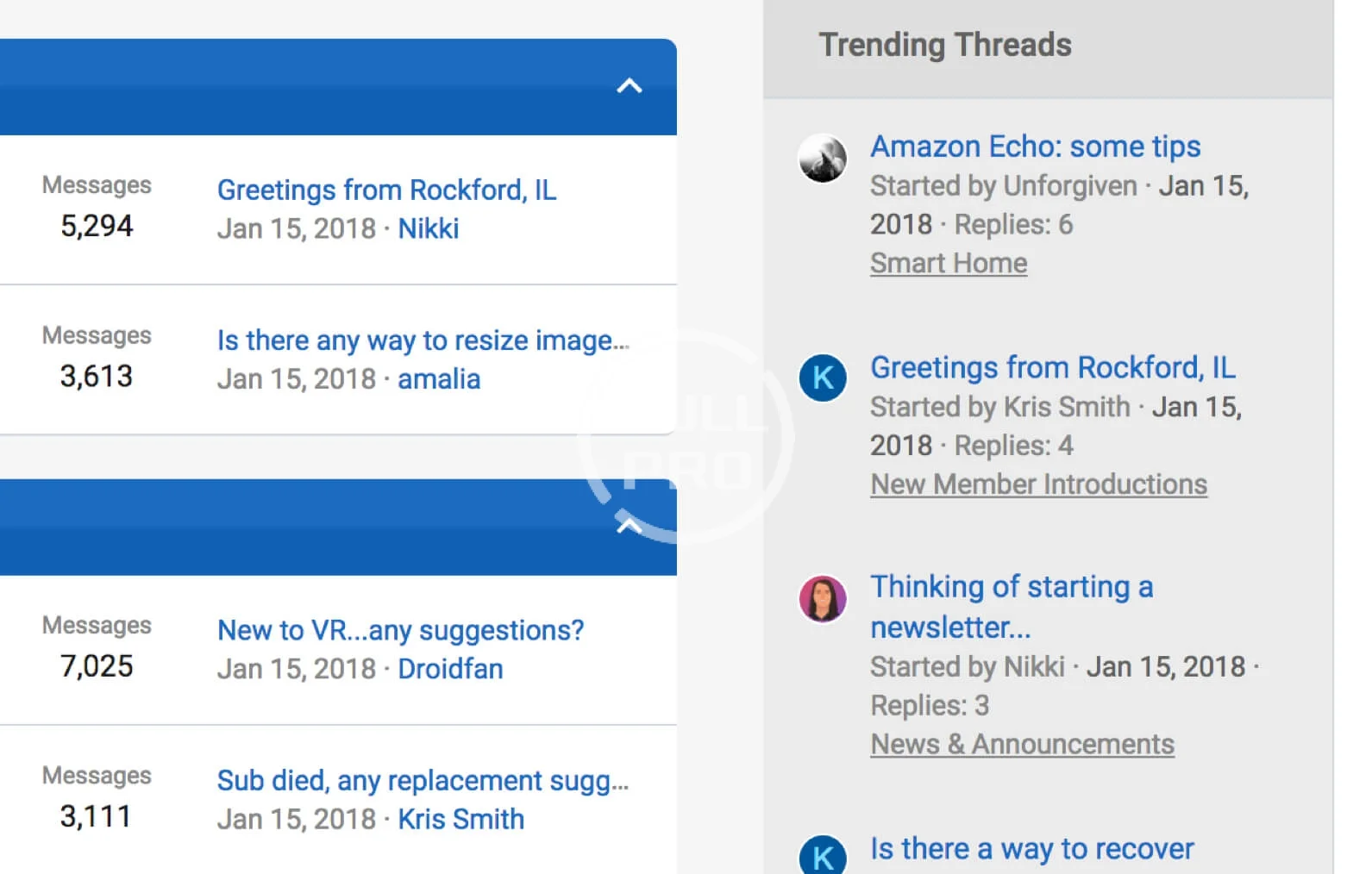The image size is (1372, 874).
Task: Open 'Is there a way to recover' thread
Action: coord(1031,849)
